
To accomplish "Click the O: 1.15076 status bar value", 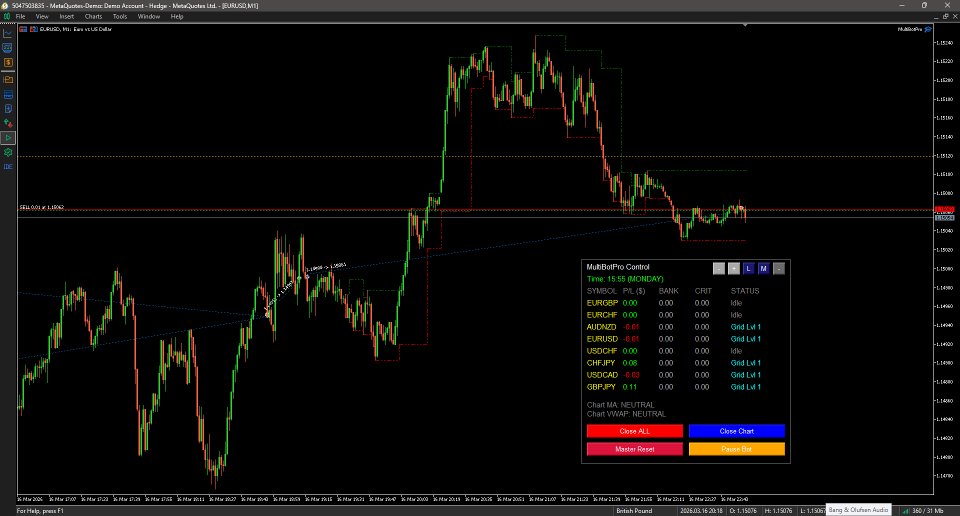I will [743, 510].
